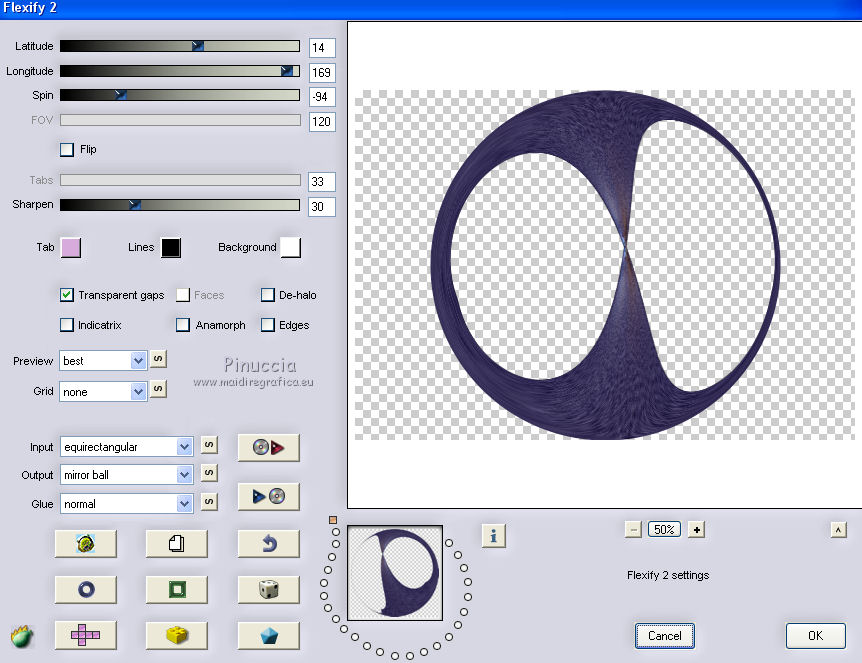The height and width of the screenshot is (663, 862).
Task: Click the yellow brick icon button
Action: click(176, 636)
